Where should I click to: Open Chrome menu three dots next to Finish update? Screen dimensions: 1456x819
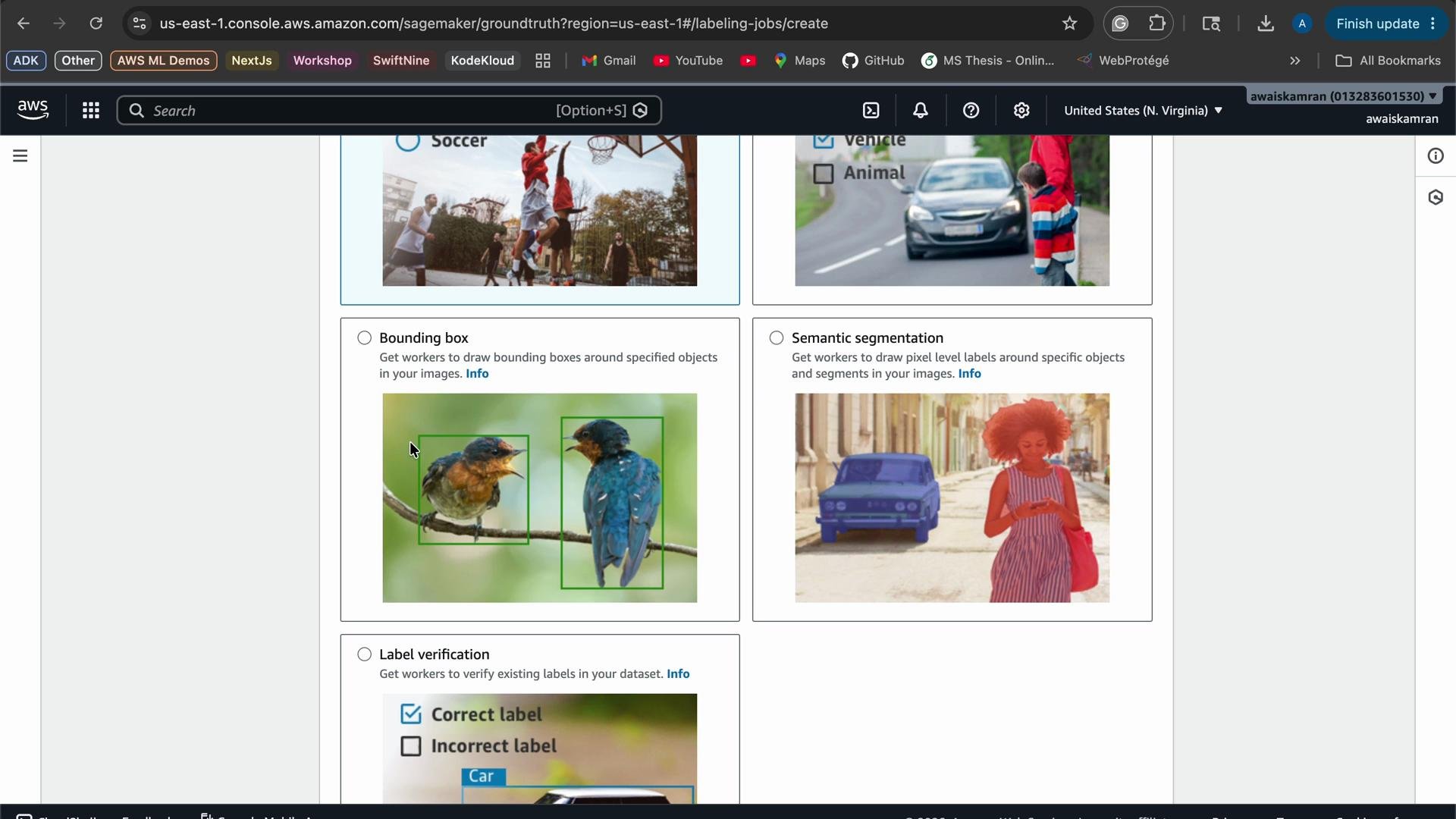1432,24
